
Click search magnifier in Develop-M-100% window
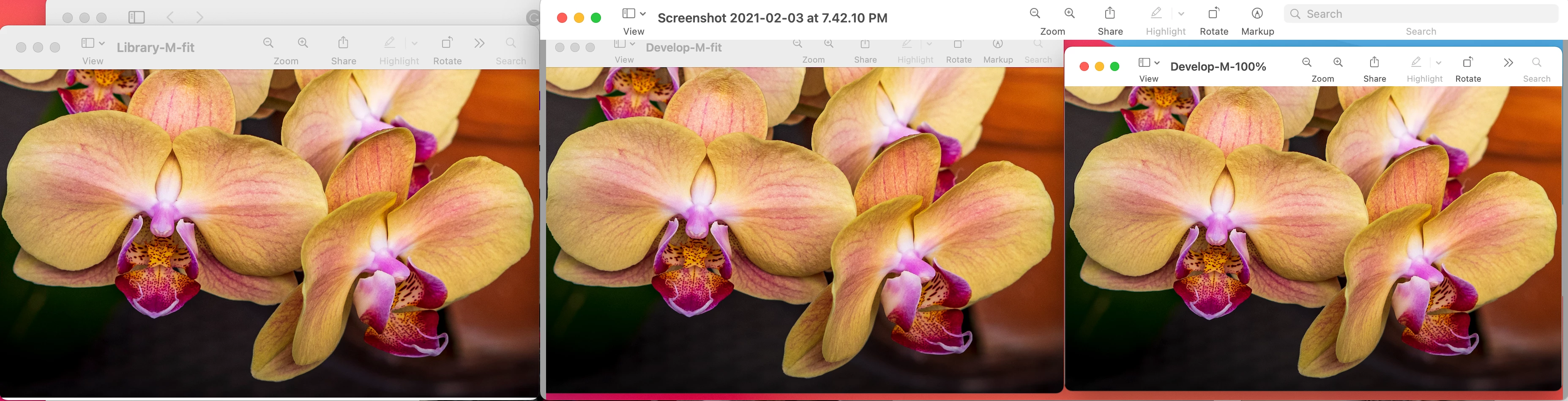[1536, 62]
